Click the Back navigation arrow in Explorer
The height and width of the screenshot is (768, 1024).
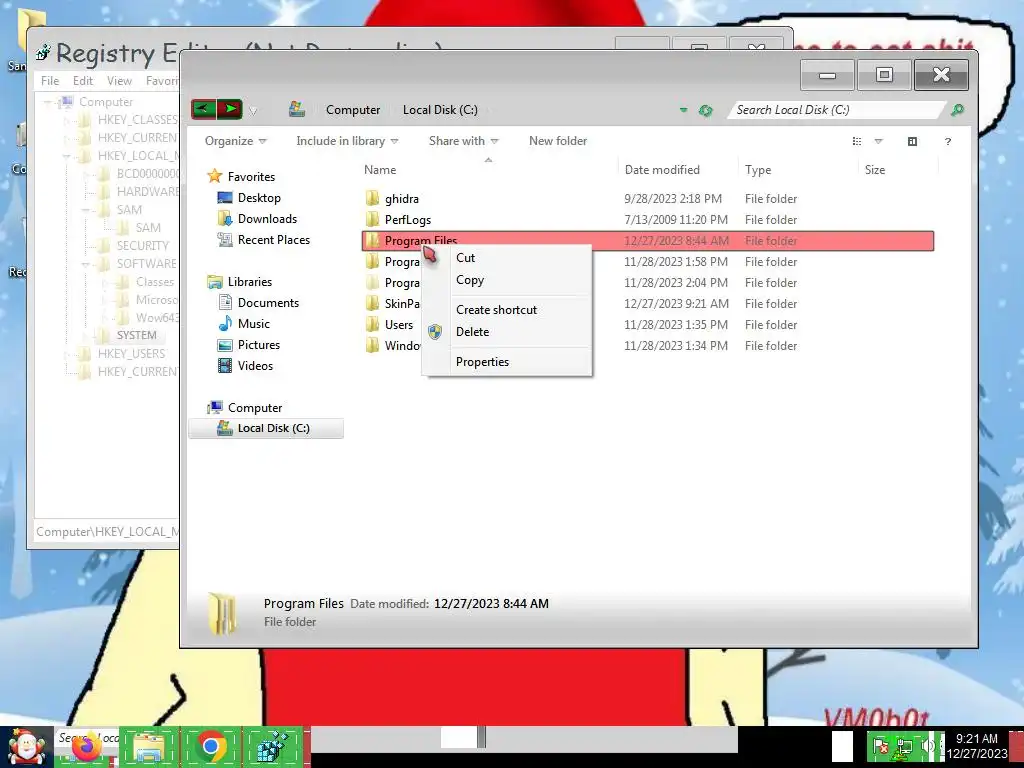(204, 109)
